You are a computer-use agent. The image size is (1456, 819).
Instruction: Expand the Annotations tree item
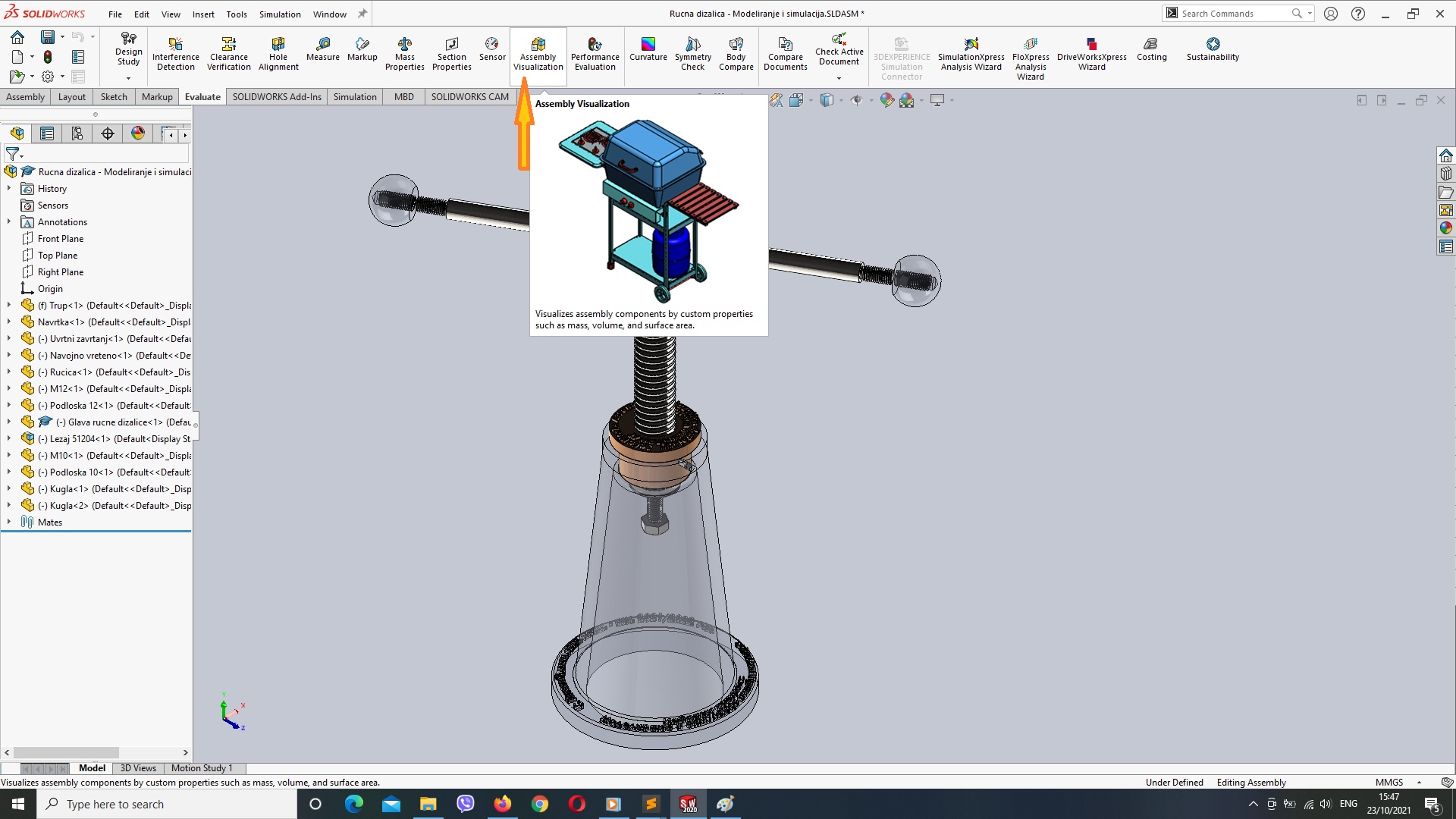point(9,221)
